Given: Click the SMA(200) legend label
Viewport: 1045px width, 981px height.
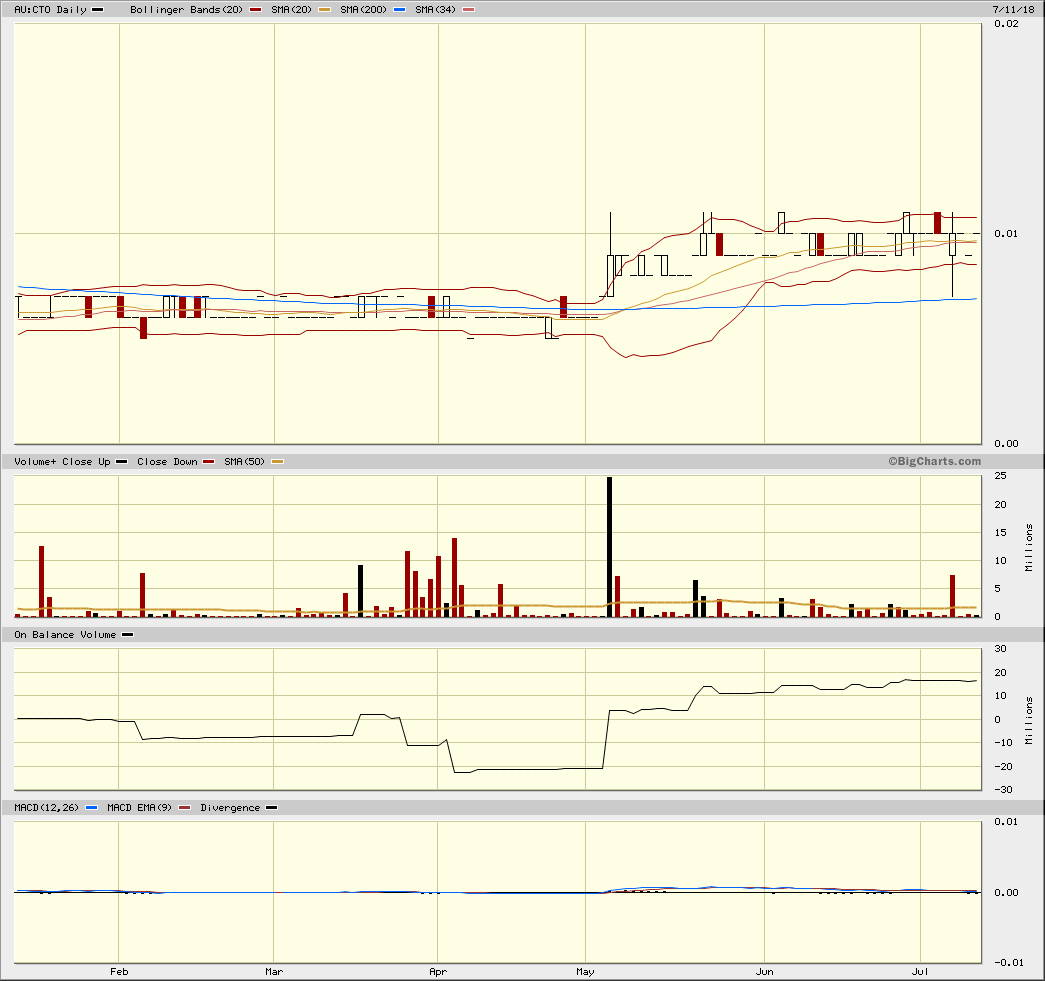Looking at the screenshot, I should click(363, 9).
